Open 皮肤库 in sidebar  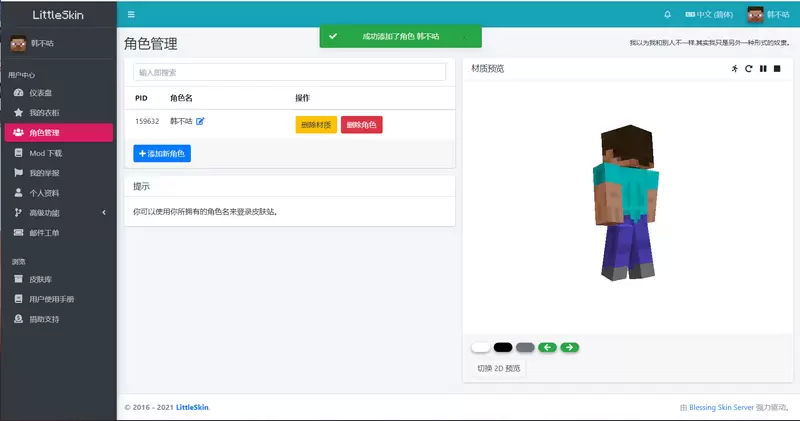[x=59, y=279]
